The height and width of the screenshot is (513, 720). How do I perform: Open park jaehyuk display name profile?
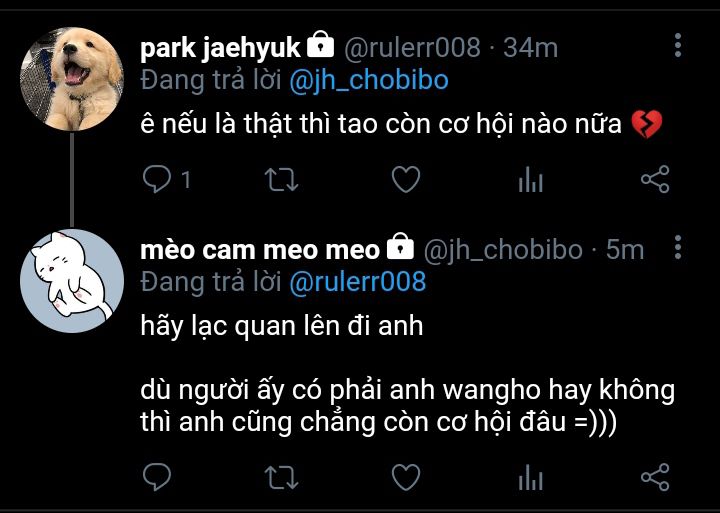[x=220, y=48]
